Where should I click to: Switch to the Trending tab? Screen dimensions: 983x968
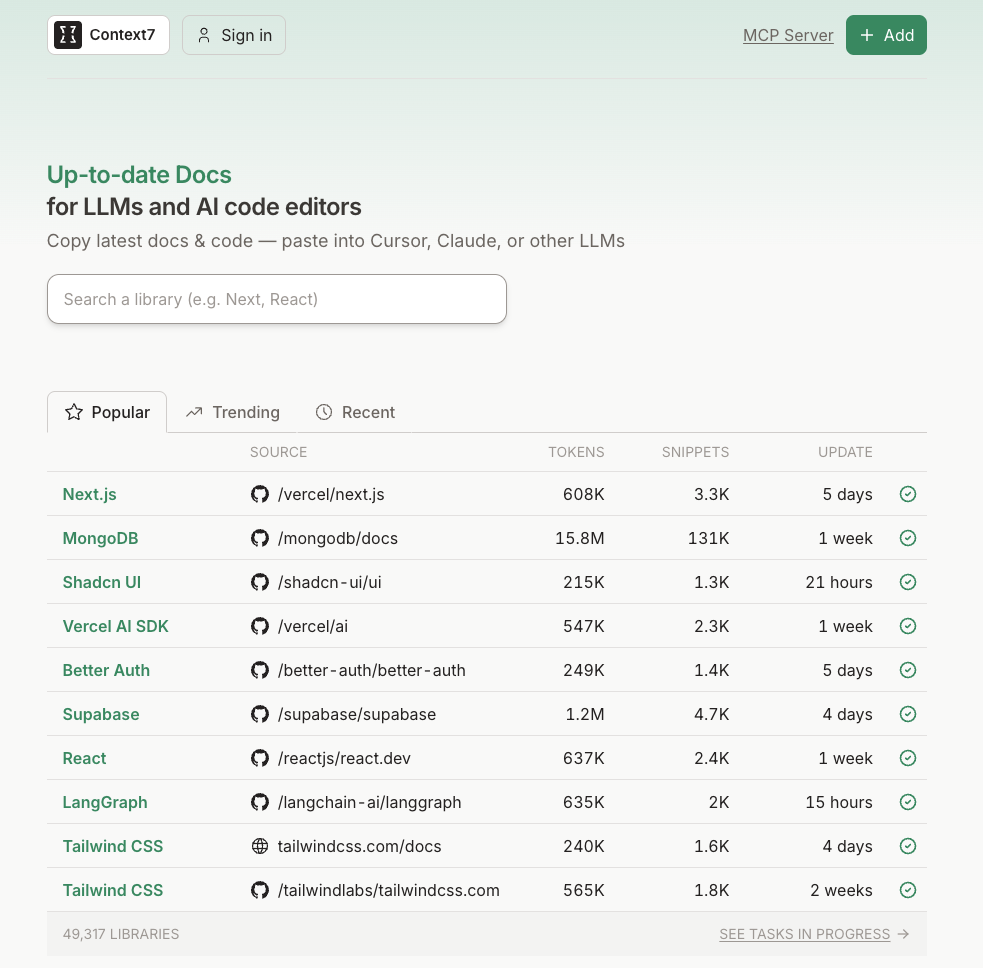233,412
